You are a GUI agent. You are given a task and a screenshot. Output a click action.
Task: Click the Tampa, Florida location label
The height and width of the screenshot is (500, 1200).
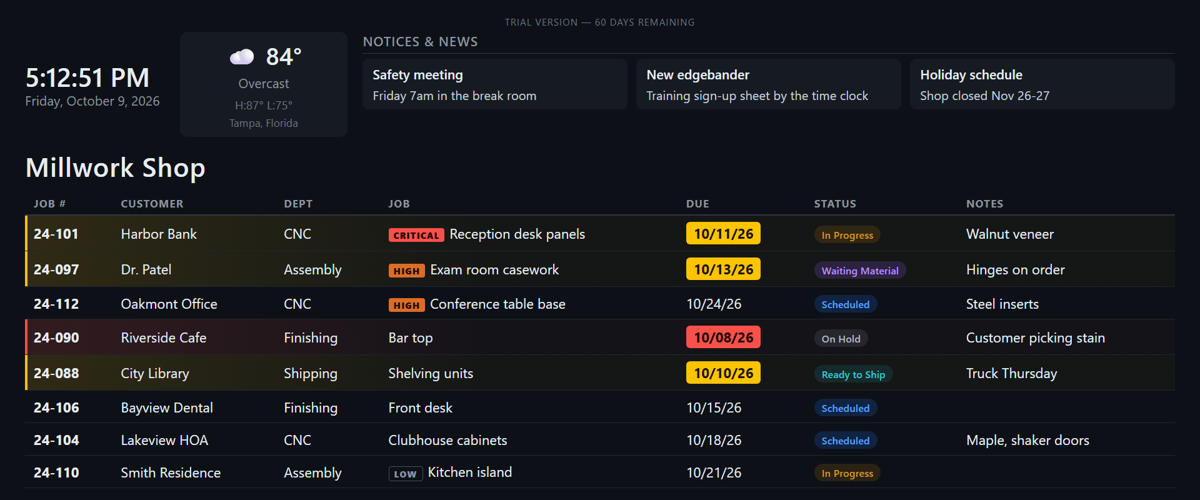click(x=264, y=123)
